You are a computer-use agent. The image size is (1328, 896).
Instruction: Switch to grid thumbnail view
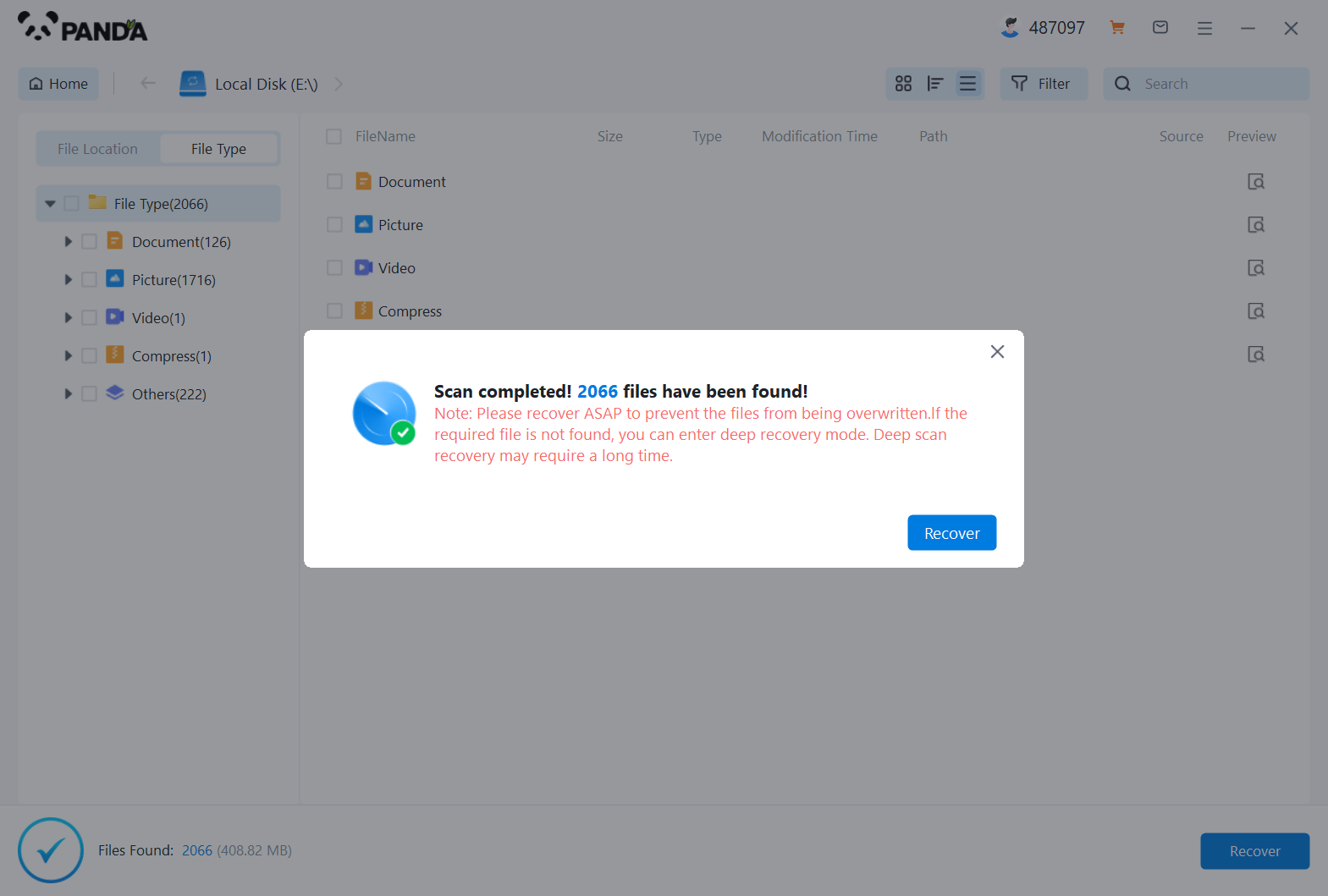pyautogui.click(x=903, y=84)
